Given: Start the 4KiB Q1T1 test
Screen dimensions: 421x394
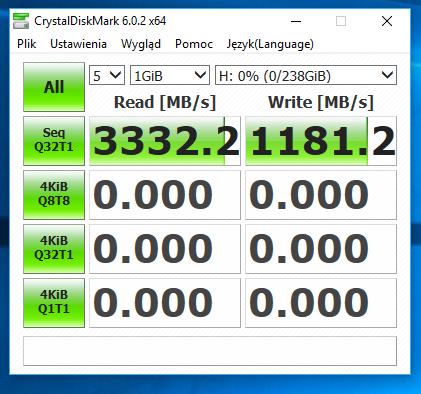Looking at the screenshot, I should click(x=54, y=303).
